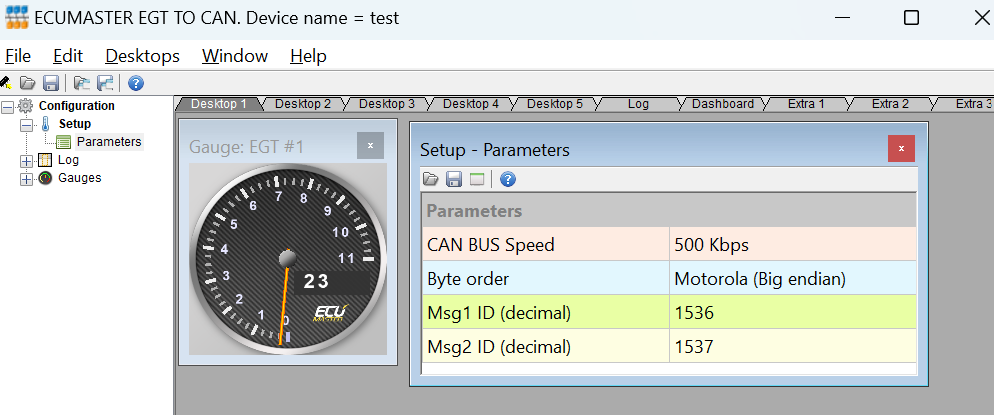
Task: Collapse the Setup tree node
Action: (27, 125)
